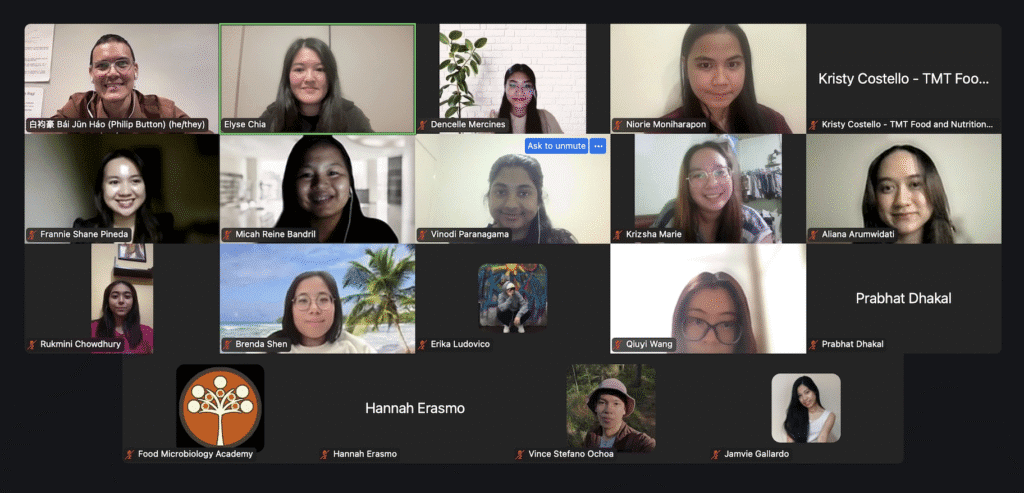Click muted mic icon beside Jamvie Gallardo
1024x493 pixels.
click(x=716, y=454)
